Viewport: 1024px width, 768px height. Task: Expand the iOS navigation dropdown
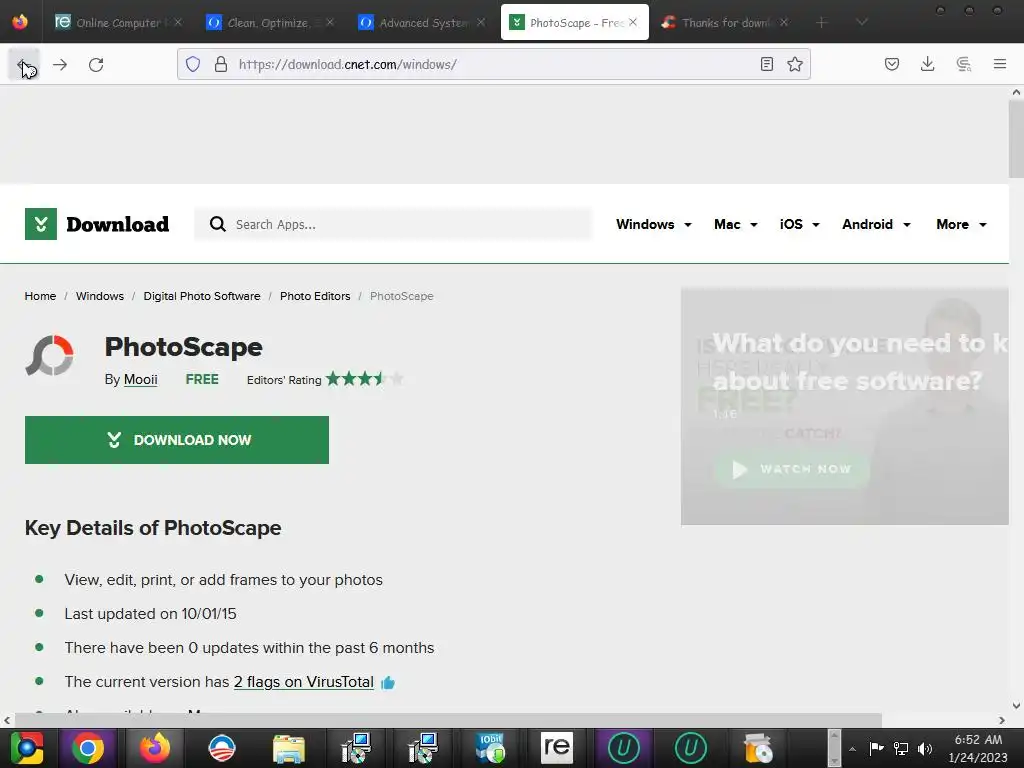799,224
